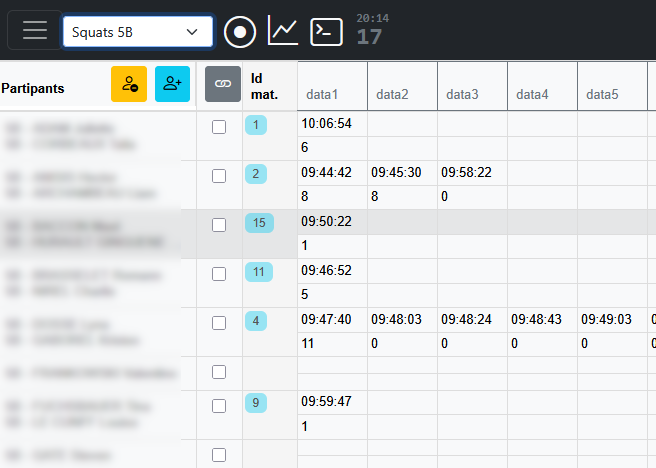Click the data2 column header
This screenshot has width=656, height=468.
[x=402, y=87]
